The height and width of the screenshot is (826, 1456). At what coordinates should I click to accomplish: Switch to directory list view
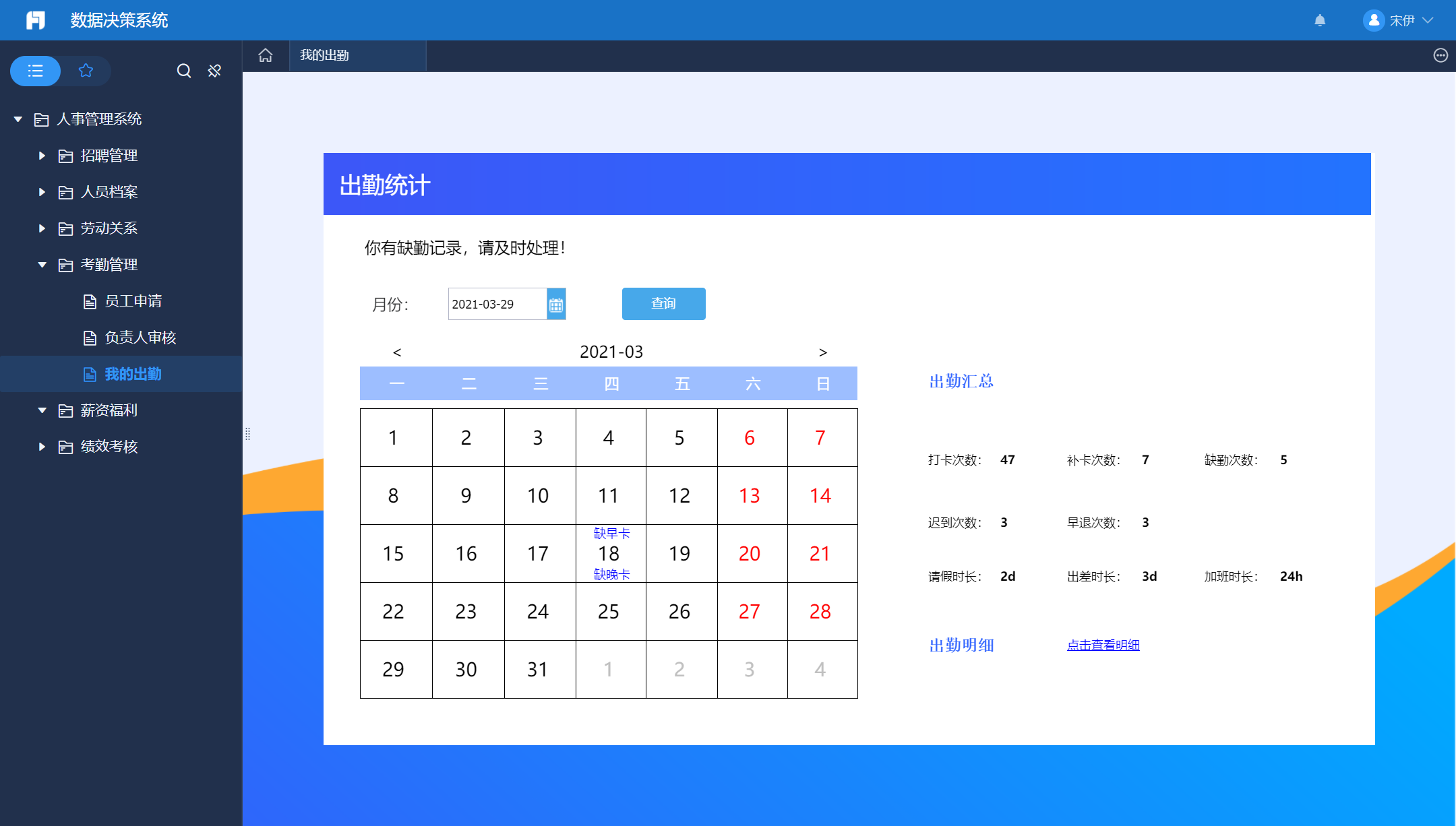[36, 71]
